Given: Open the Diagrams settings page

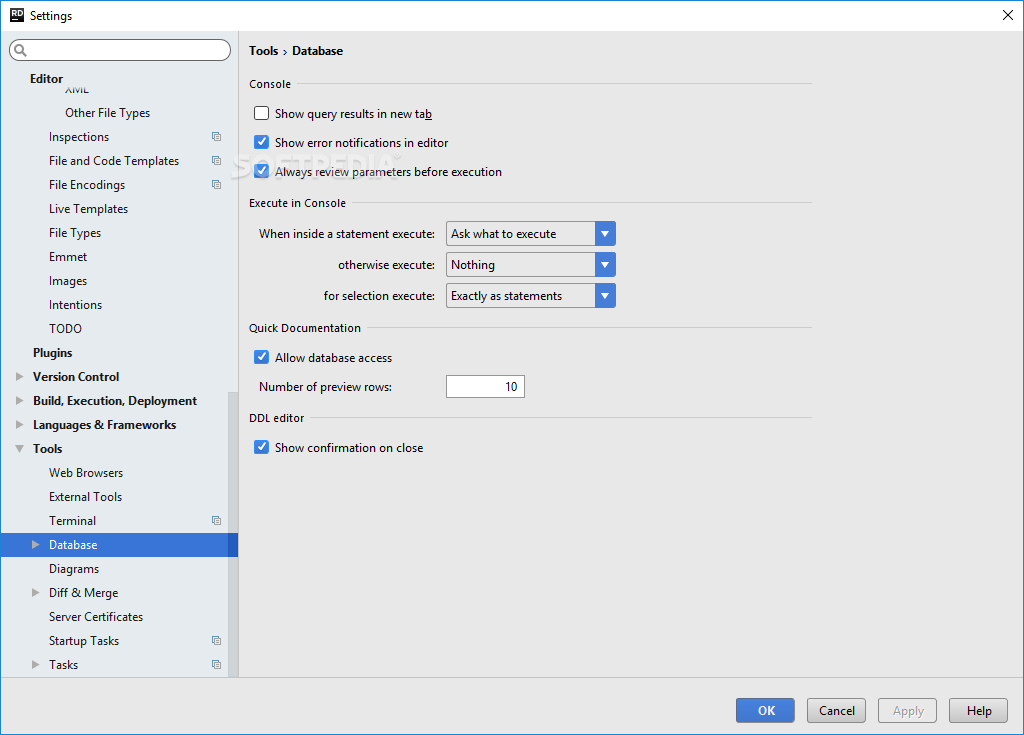Looking at the screenshot, I should (74, 569).
